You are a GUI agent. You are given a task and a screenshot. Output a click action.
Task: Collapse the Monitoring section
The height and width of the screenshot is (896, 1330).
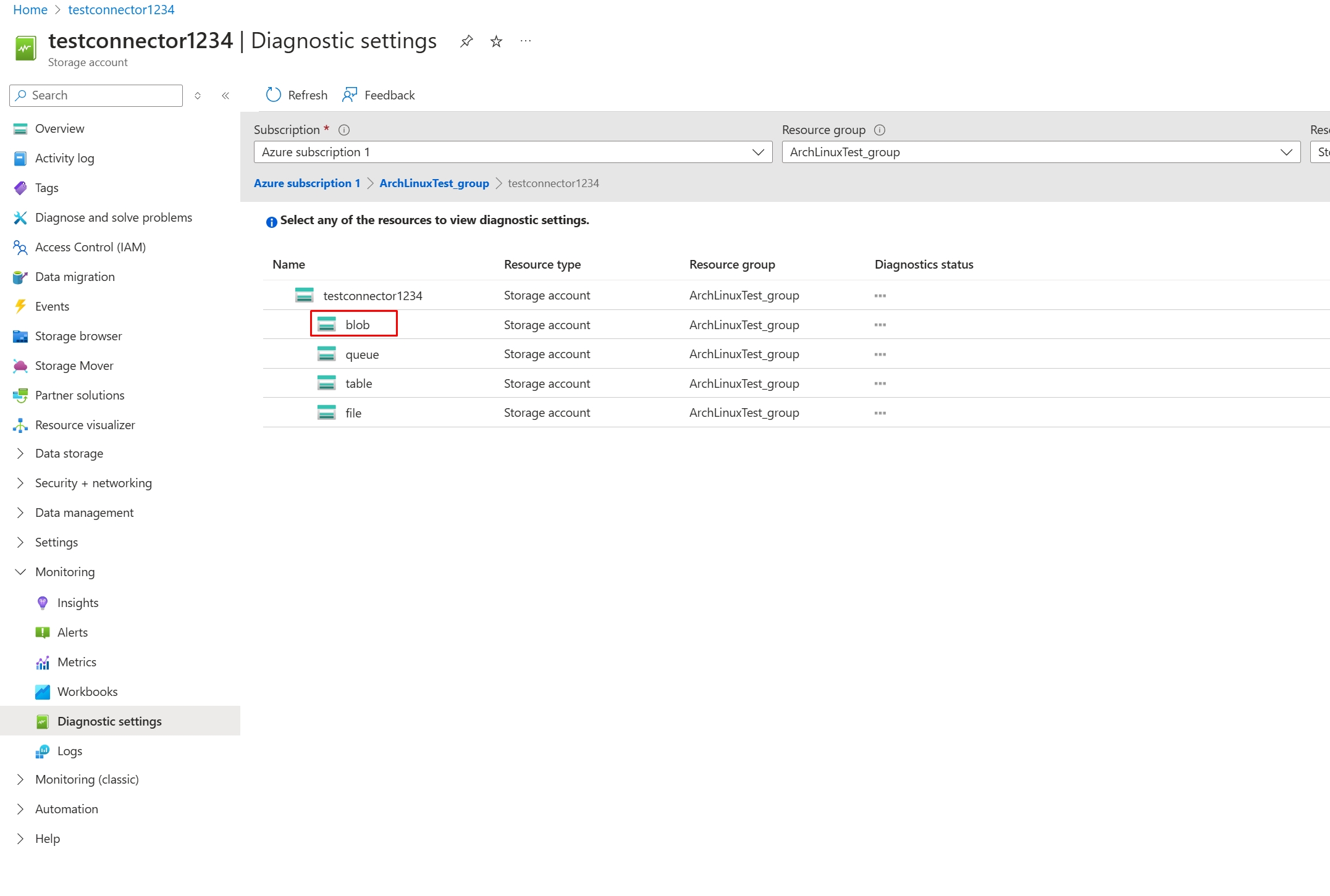[20, 572]
